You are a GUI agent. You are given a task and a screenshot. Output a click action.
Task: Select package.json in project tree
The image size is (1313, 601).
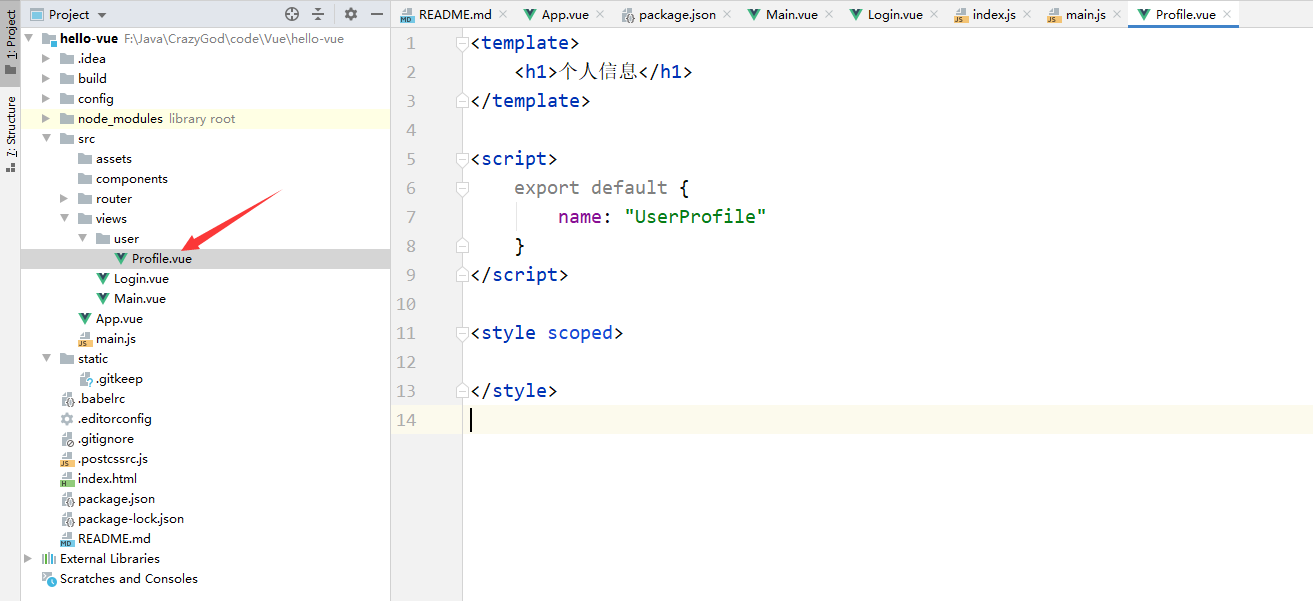coord(116,499)
